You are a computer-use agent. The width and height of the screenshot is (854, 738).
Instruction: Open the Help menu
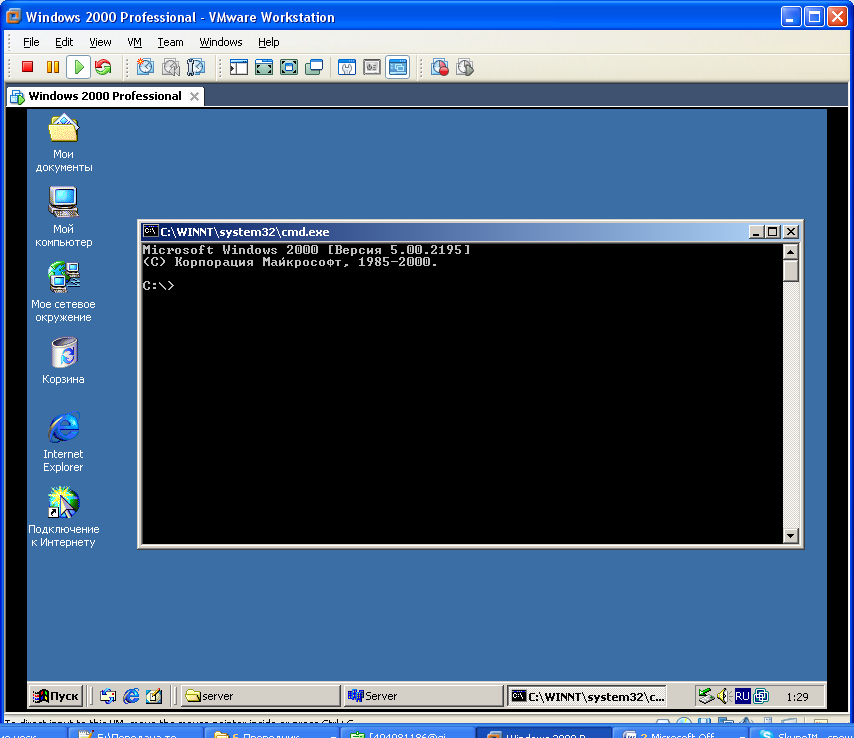[x=269, y=42]
